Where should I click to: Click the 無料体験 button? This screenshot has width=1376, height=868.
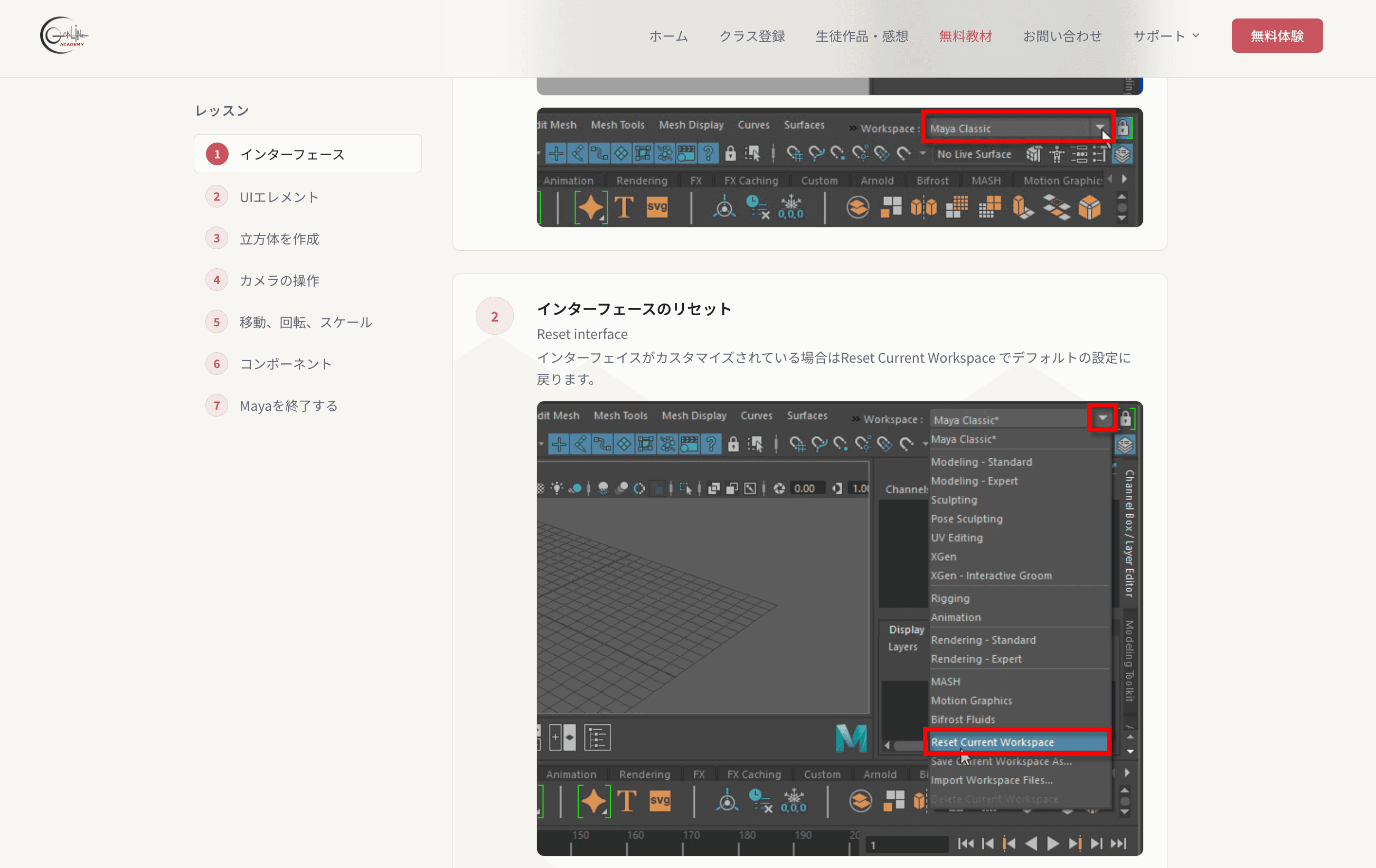[1277, 35]
